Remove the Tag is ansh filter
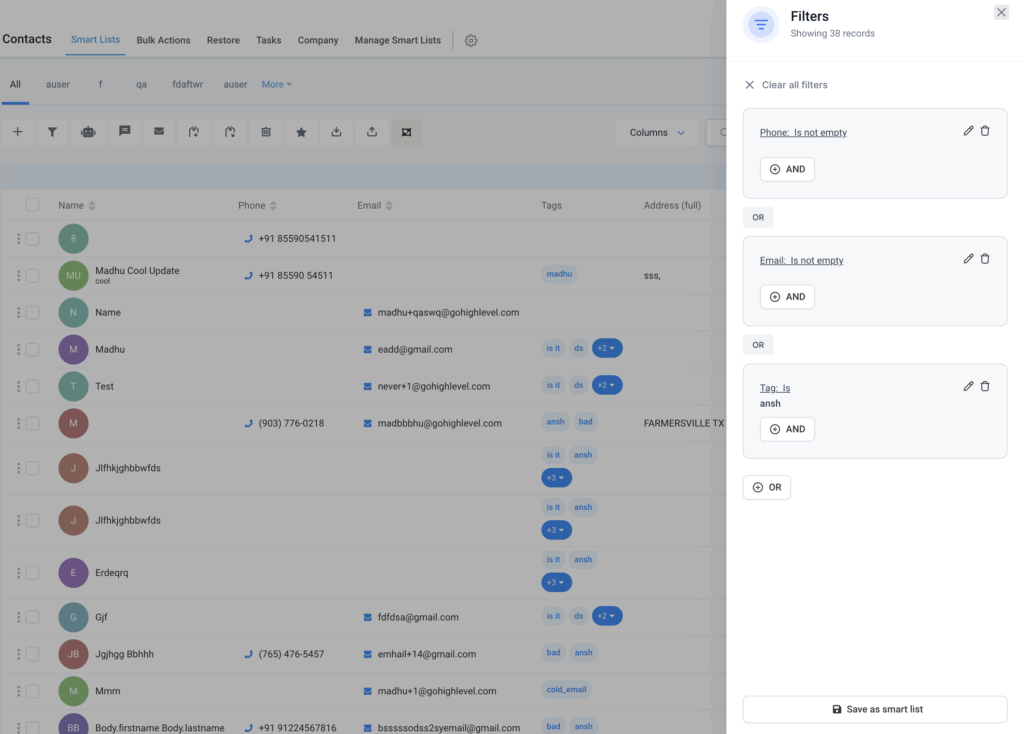The image size is (1024, 734). 985,386
